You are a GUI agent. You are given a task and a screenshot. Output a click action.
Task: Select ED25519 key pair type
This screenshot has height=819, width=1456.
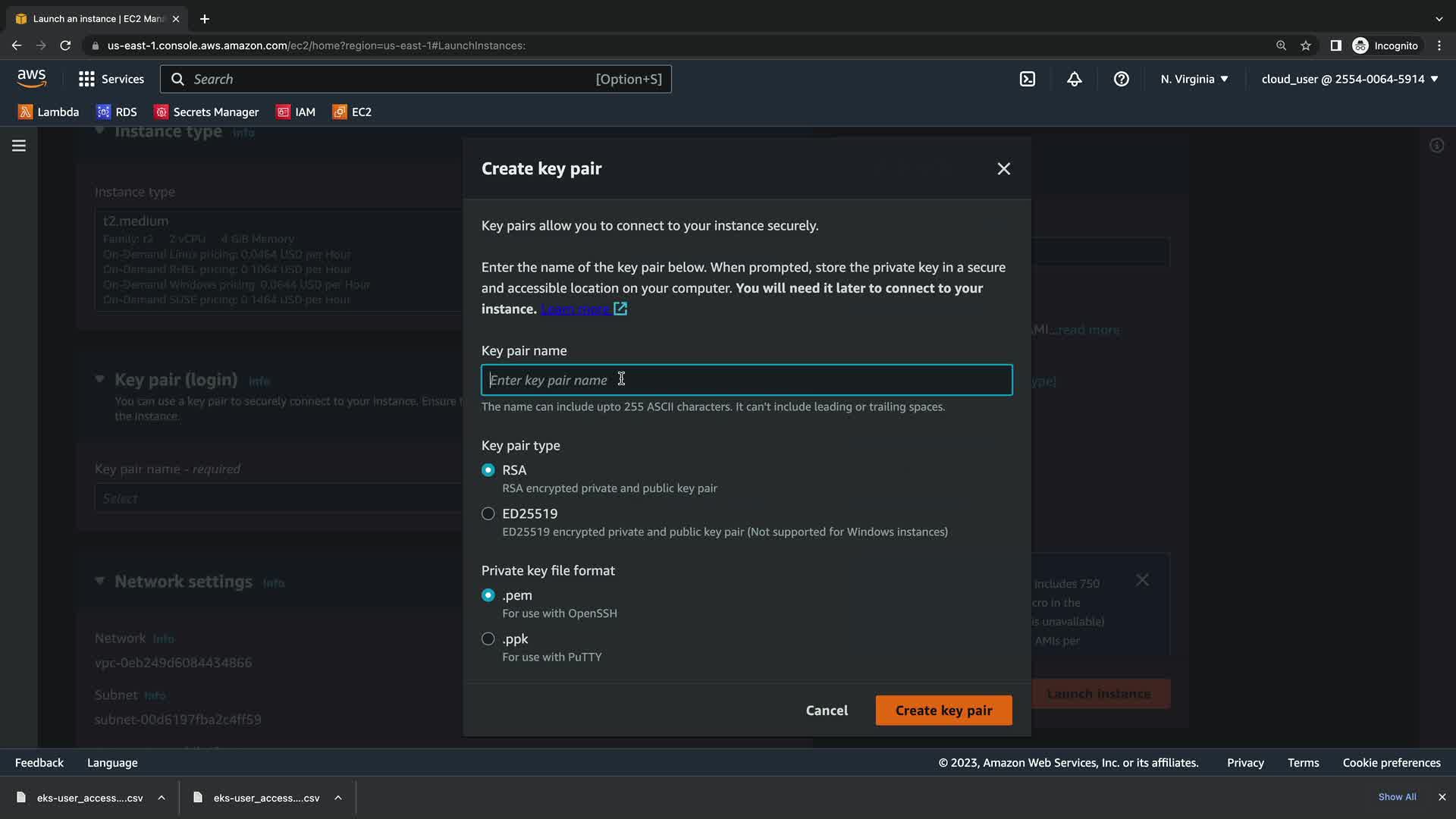point(488,514)
